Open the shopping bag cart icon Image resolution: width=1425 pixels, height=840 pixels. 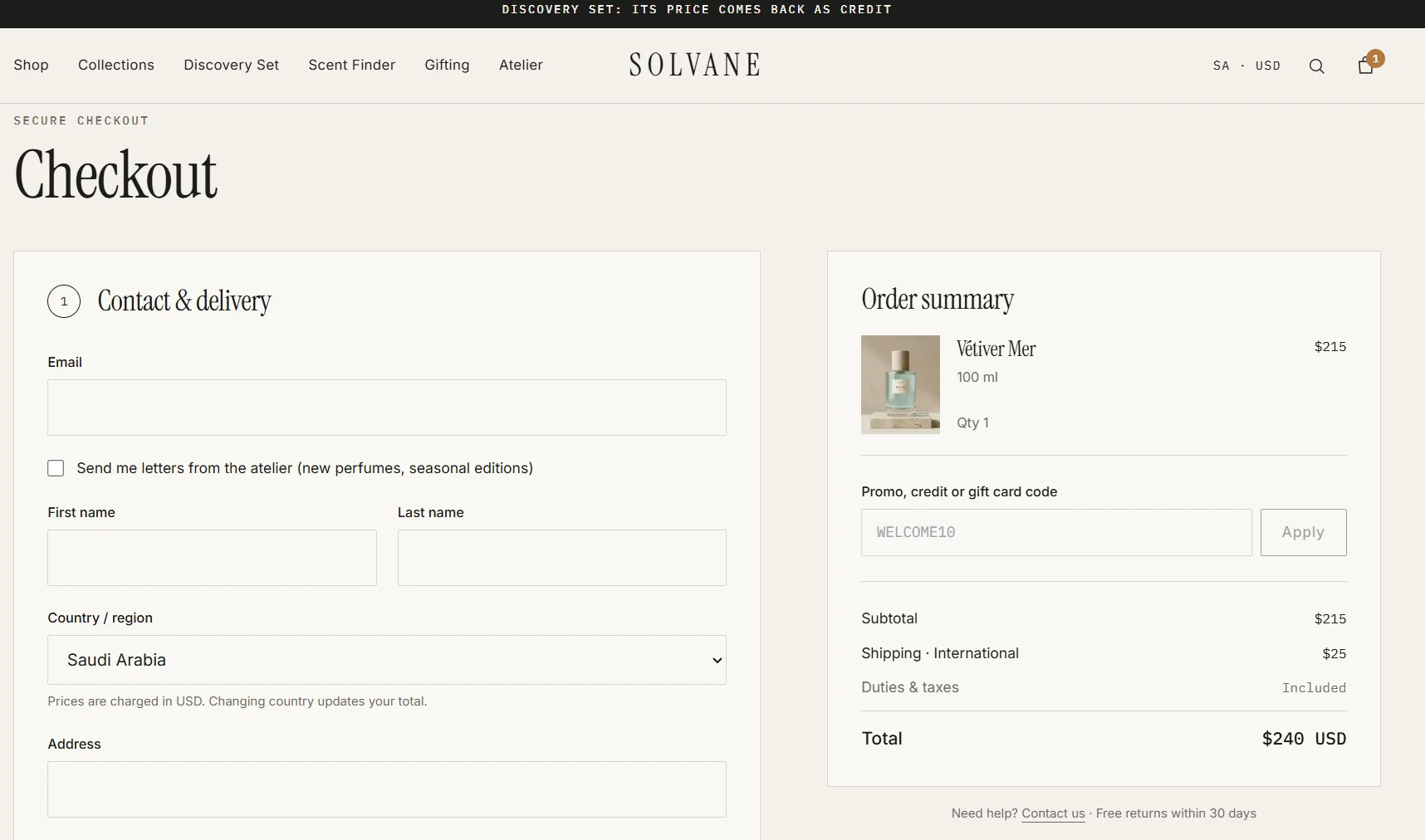click(x=1366, y=66)
